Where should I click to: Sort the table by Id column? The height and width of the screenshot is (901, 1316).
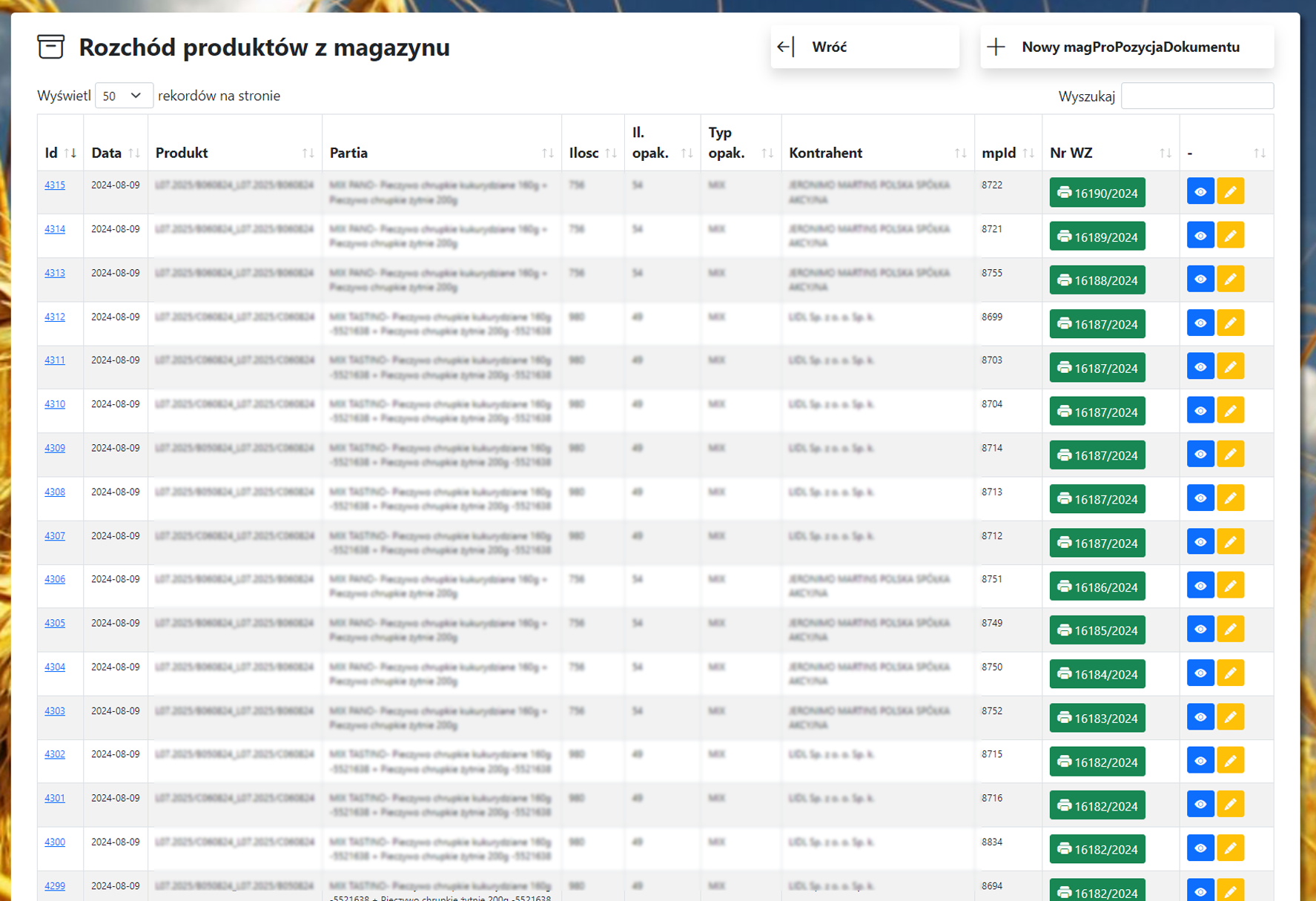60,153
